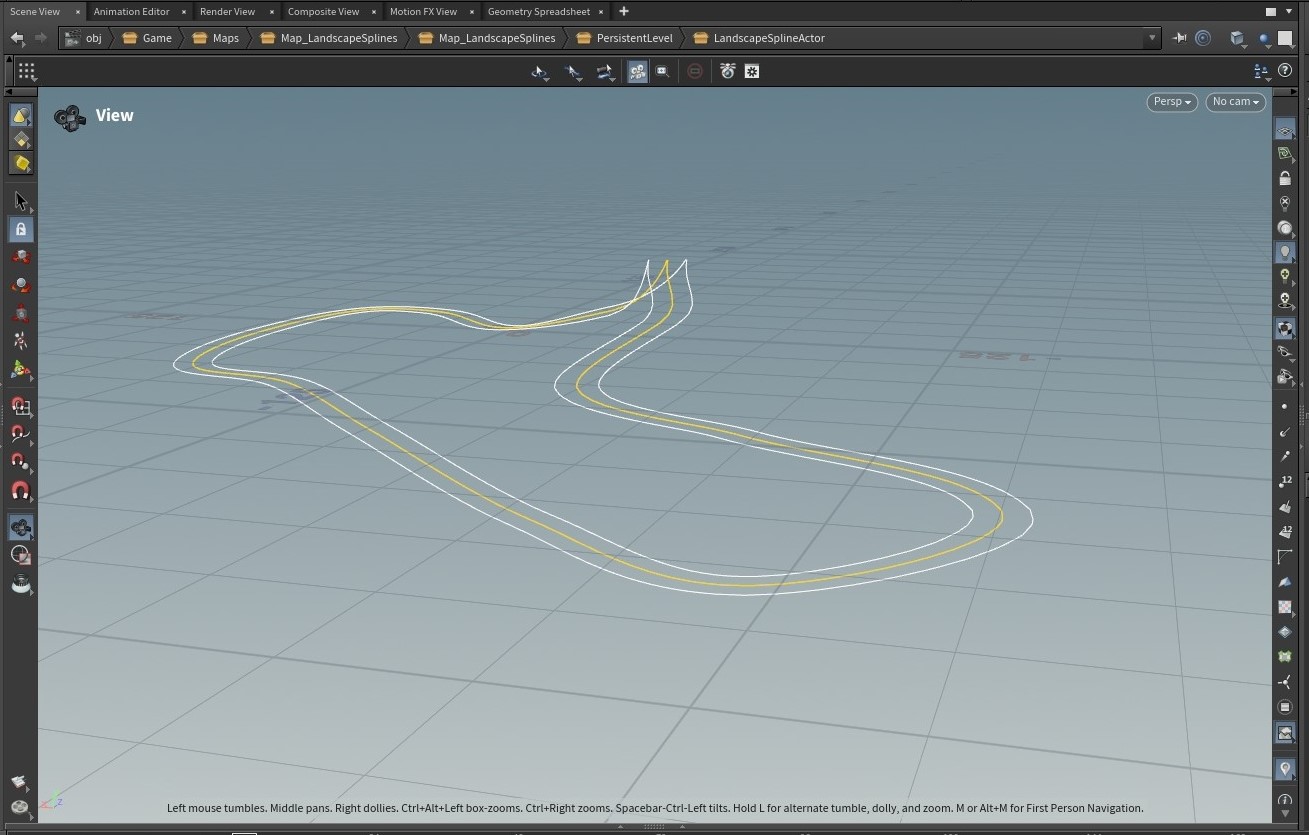Toggle the padlock icon in right display toolbar
This screenshot has height=835, width=1309.
pos(1285,178)
